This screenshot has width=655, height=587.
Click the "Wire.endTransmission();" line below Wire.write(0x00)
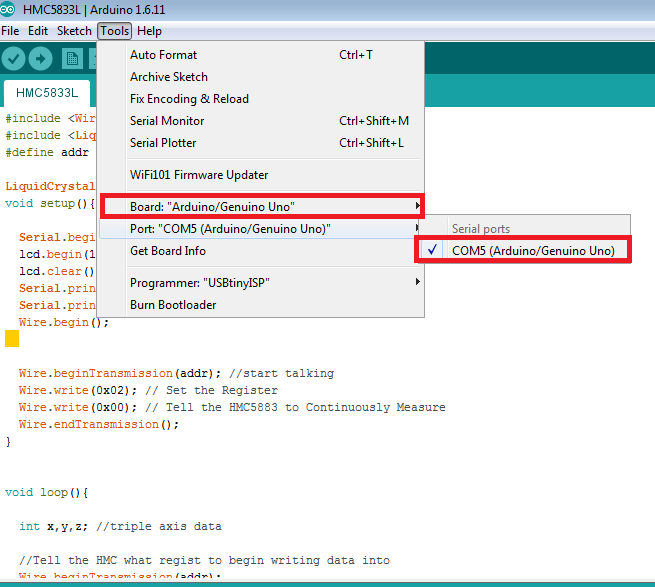coord(99,424)
